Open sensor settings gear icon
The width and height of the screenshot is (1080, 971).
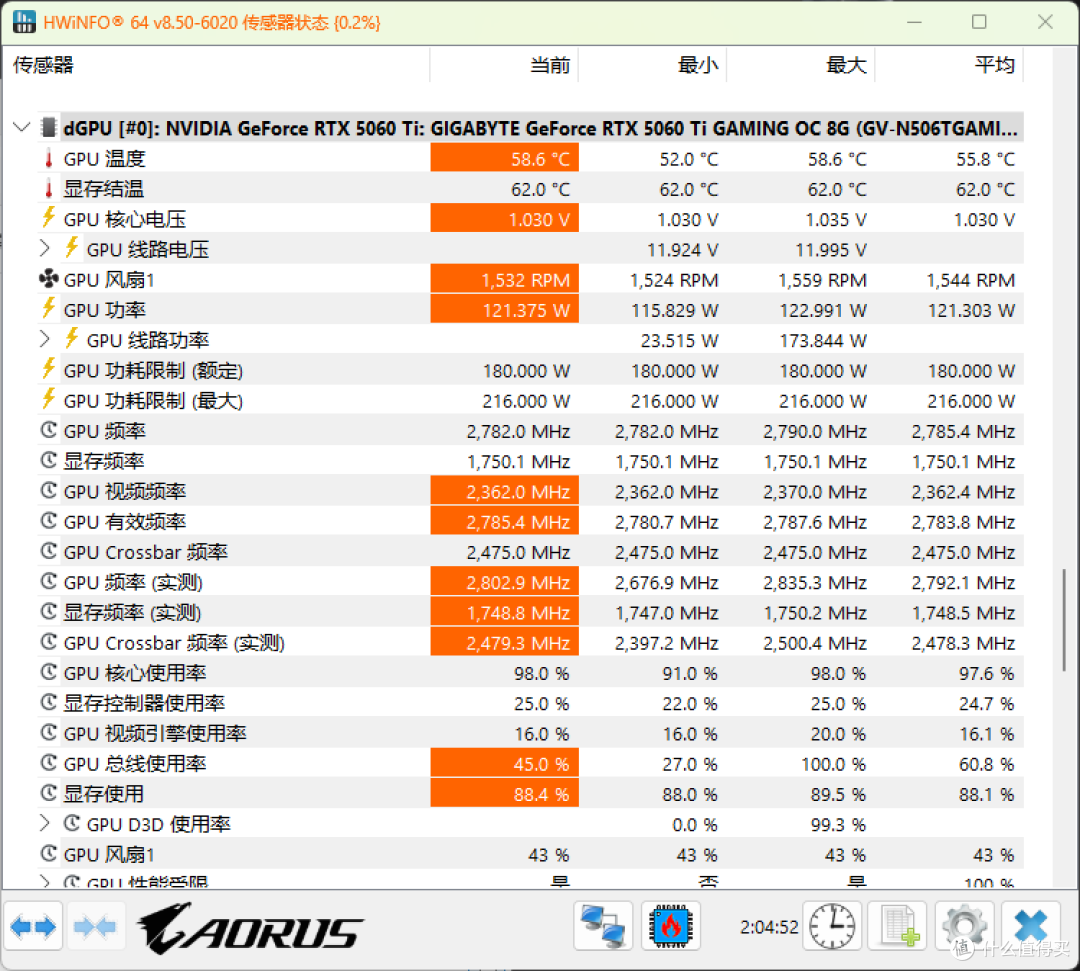[964, 926]
